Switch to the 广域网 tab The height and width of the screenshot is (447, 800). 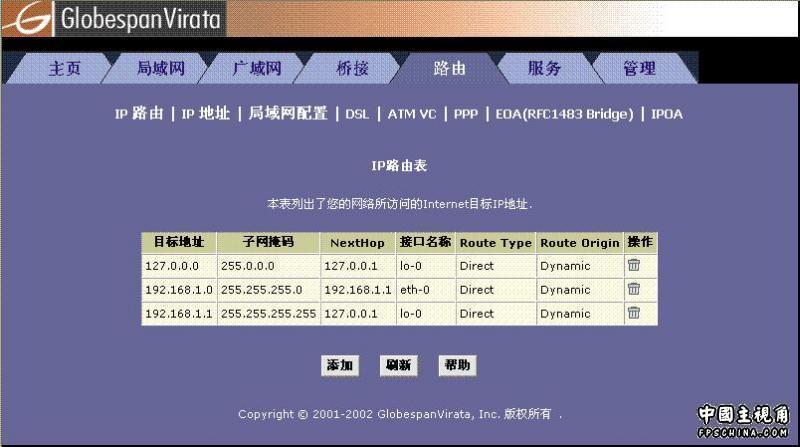[257, 68]
